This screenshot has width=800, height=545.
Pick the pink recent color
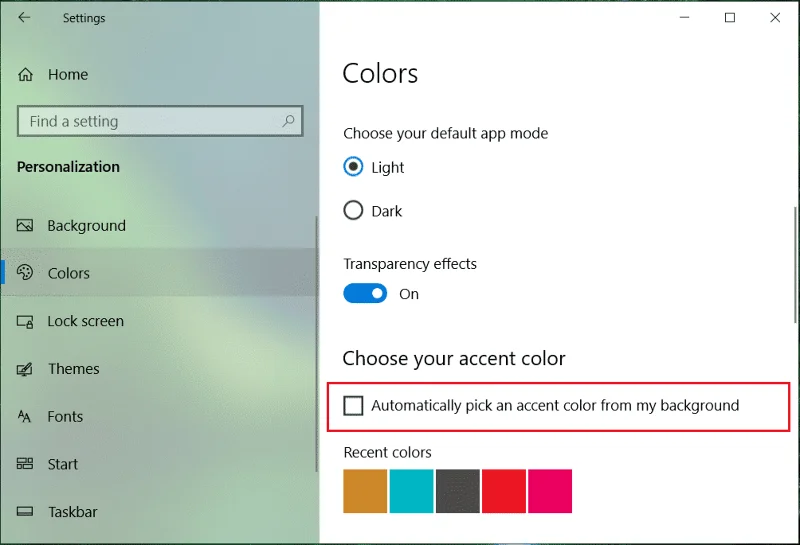[x=550, y=491]
